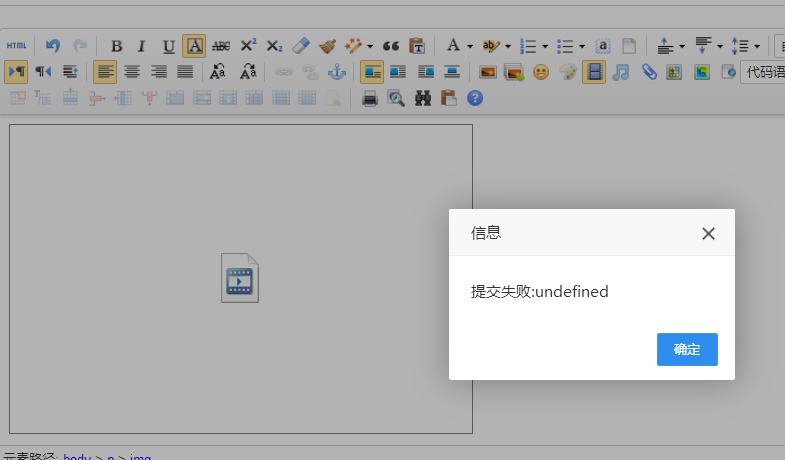Click the HTML source view icon
Viewport: 785px width, 460px height.
coord(17,46)
